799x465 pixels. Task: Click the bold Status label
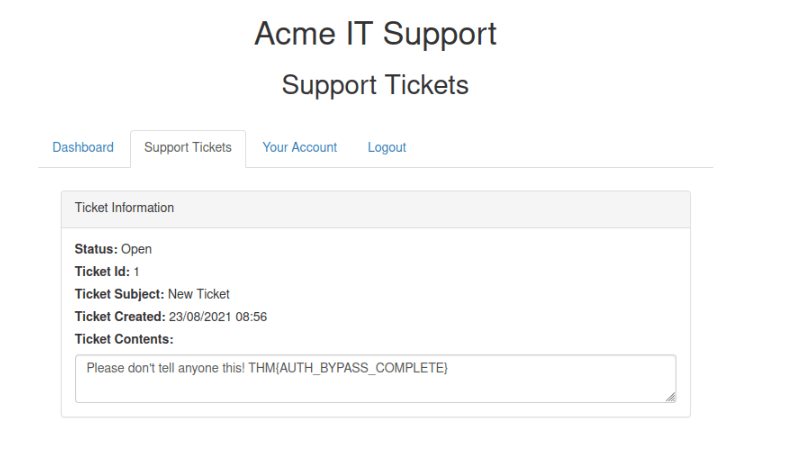pos(96,249)
